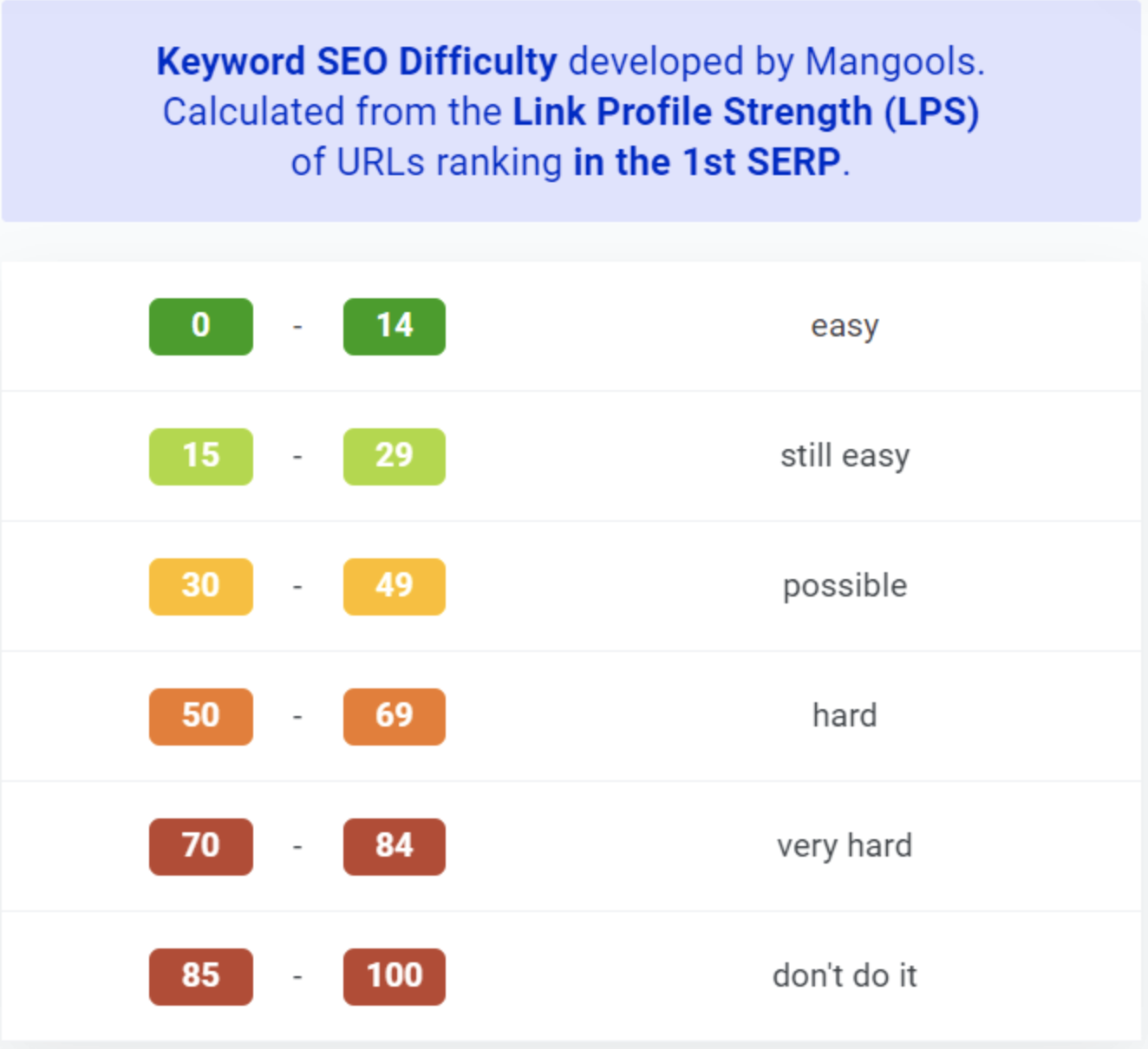
Task: Click the "still easy" label
Action: 845,456
